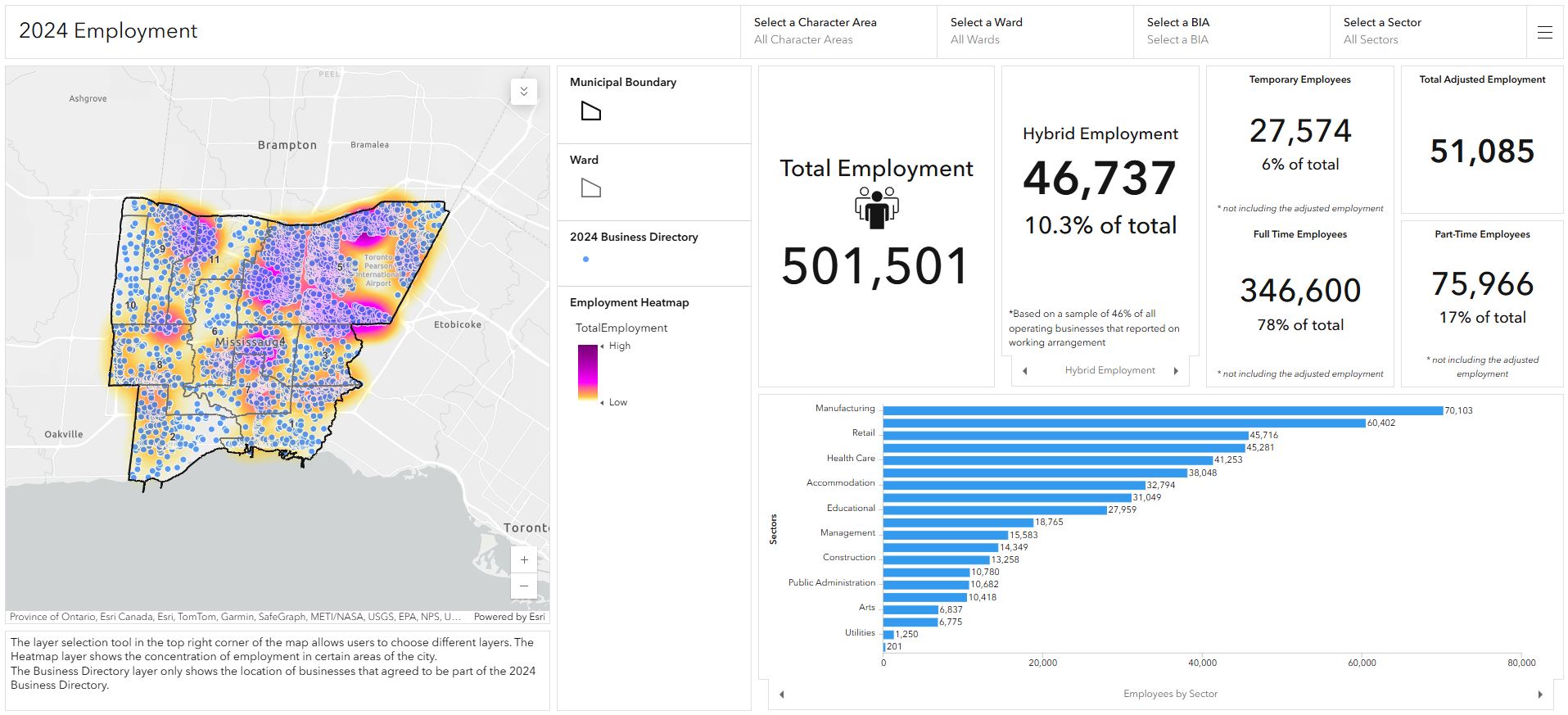Go to next Hybrid Employment indicator

(x=1176, y=371)
